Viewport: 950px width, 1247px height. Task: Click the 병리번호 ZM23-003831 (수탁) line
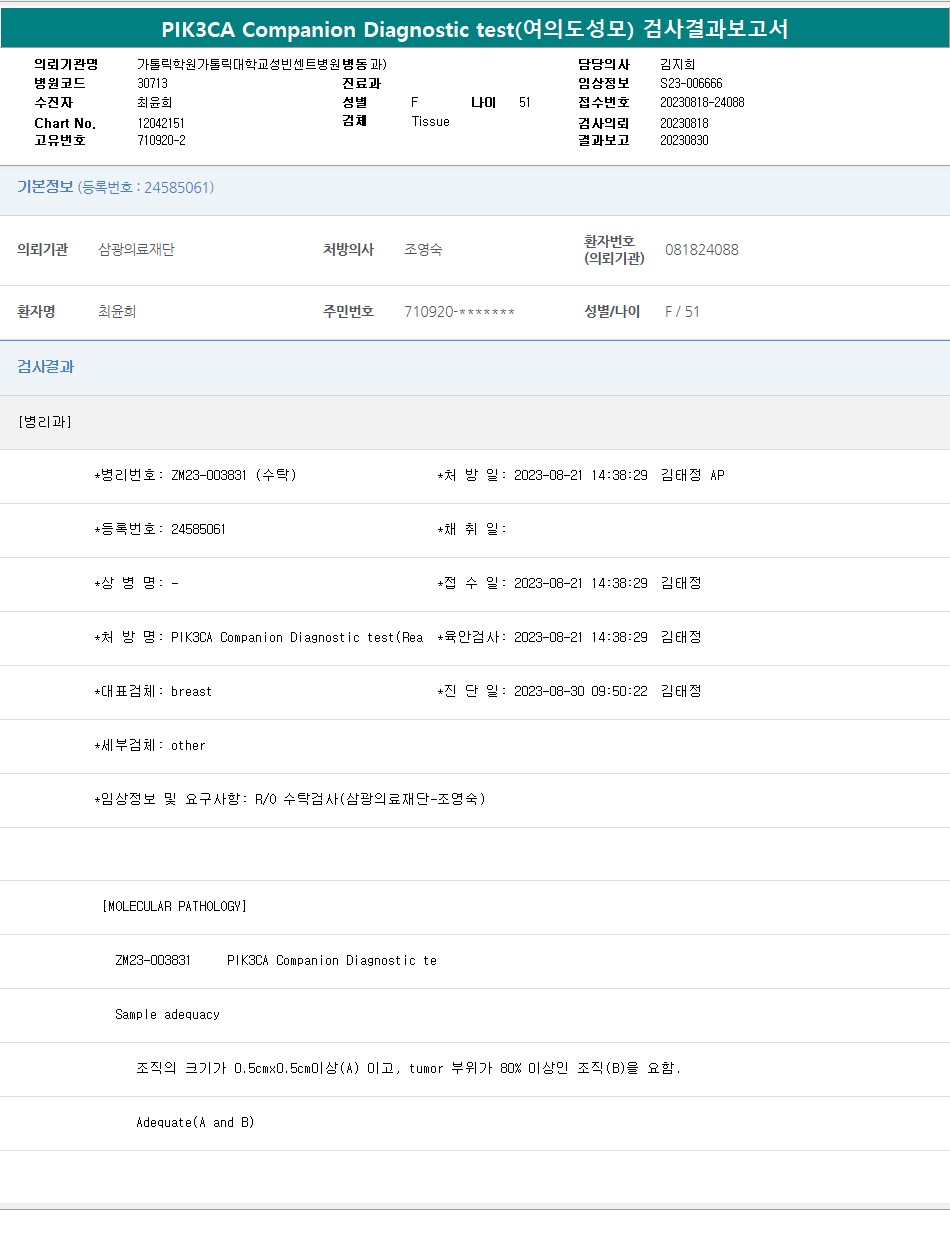(x=195, y=476)
